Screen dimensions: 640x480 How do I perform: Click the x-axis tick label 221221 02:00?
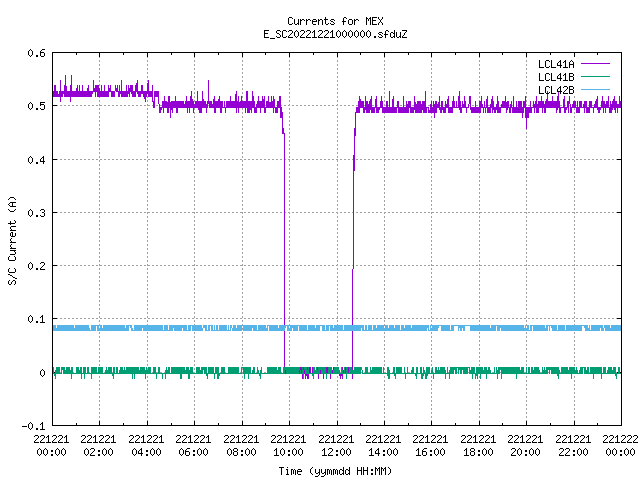tap(98, 445)
